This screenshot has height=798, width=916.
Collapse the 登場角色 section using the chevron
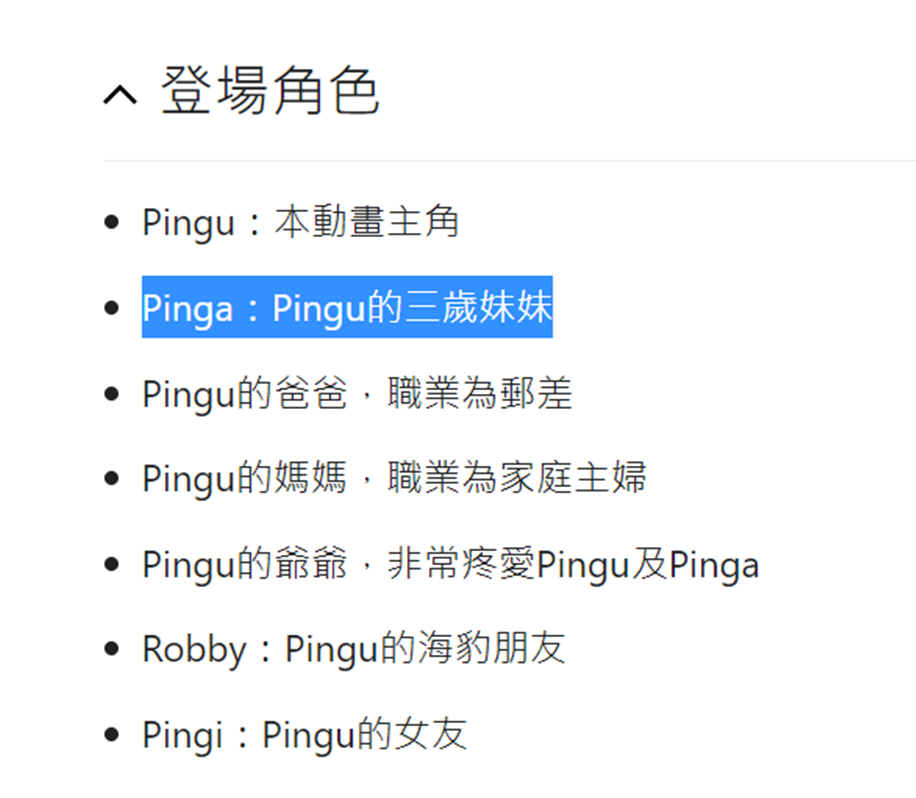(x=120, y=94)
